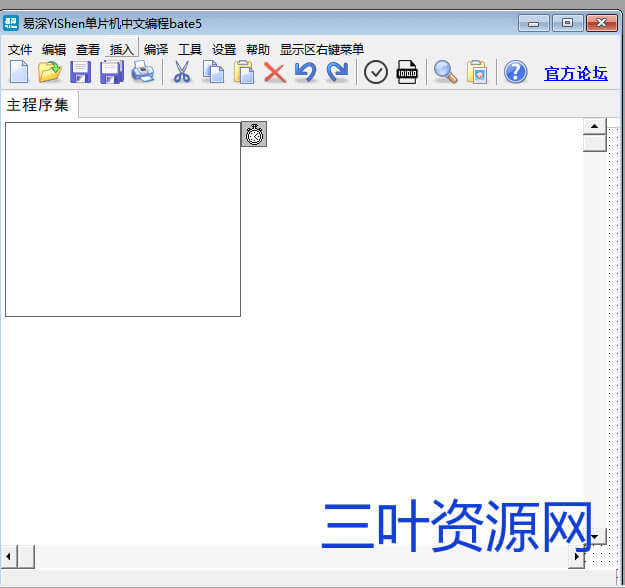The height and width of the screenshot is (588, 625).
Task: Open the 文件 menu
Action: pyautogui.click(x=20, y=49)
